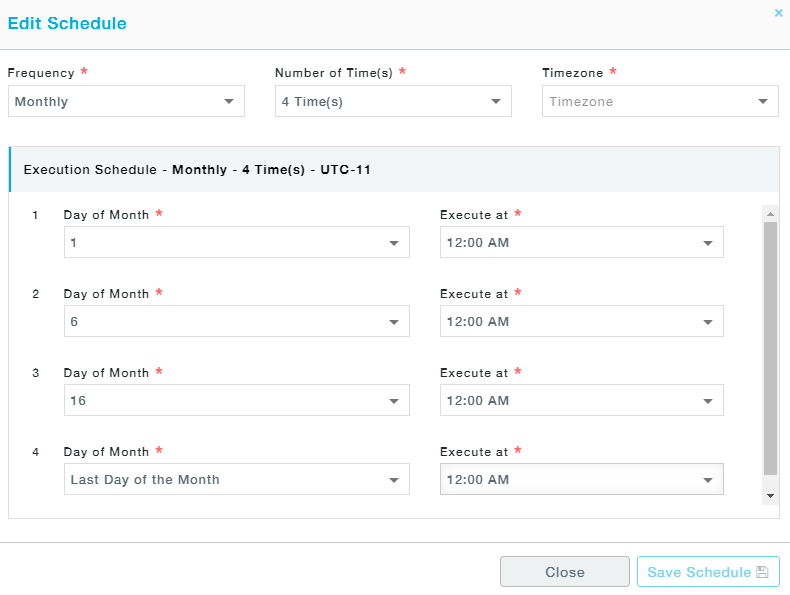Open the Frequency dropdown showing Monthly

coord(126,101)
